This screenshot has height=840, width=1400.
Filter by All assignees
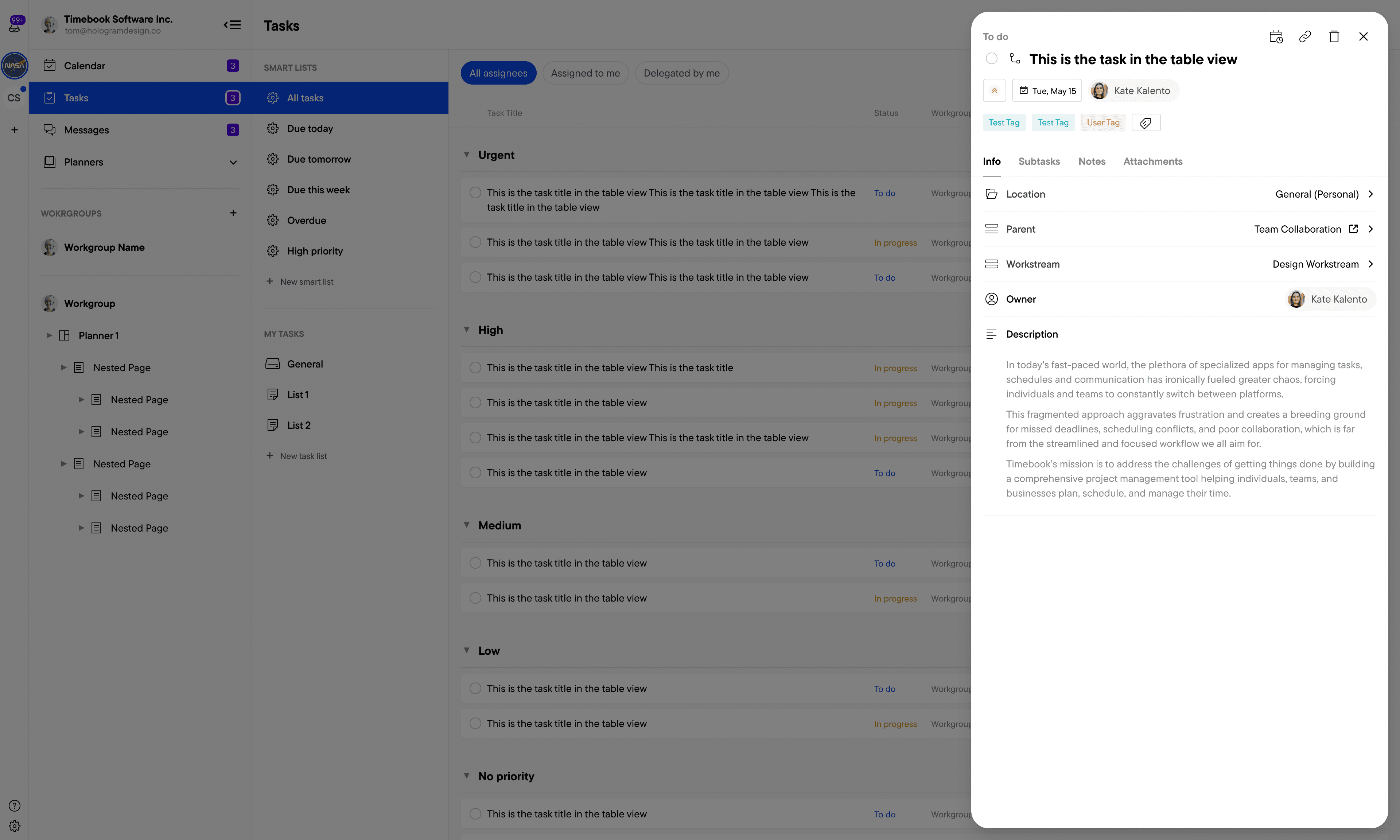(x=498, y=73)
